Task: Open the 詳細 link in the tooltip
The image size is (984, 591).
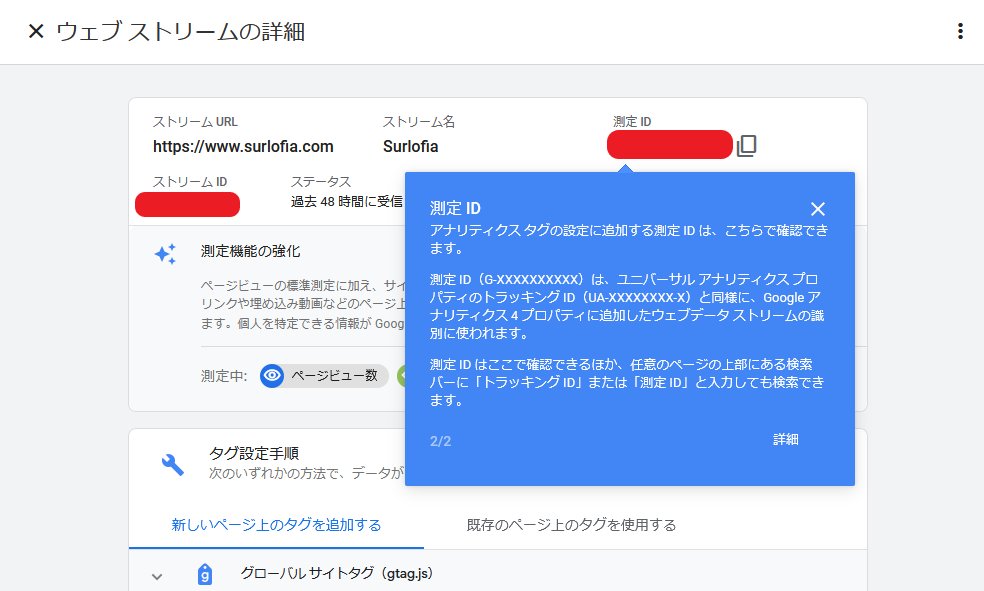Action: pyautogui.click(x=786, y=440)
